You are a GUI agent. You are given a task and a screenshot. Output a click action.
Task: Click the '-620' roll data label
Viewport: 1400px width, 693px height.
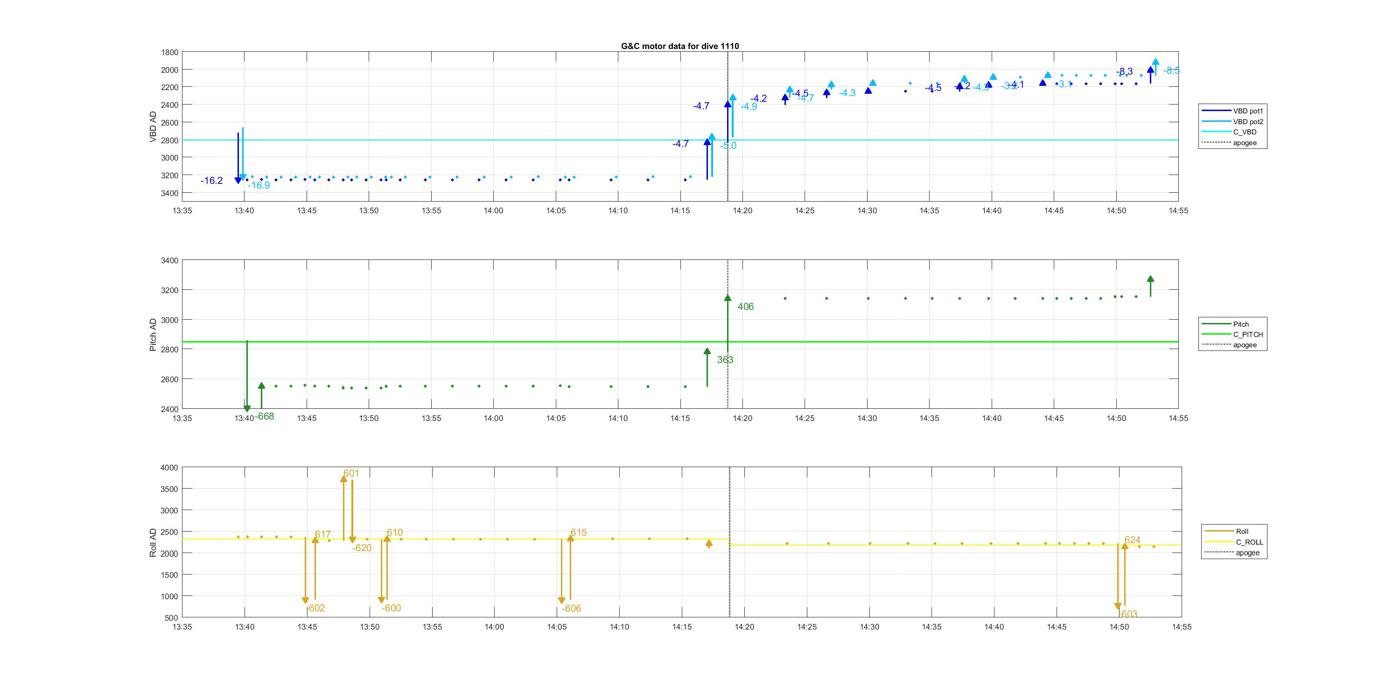point(362,548)
